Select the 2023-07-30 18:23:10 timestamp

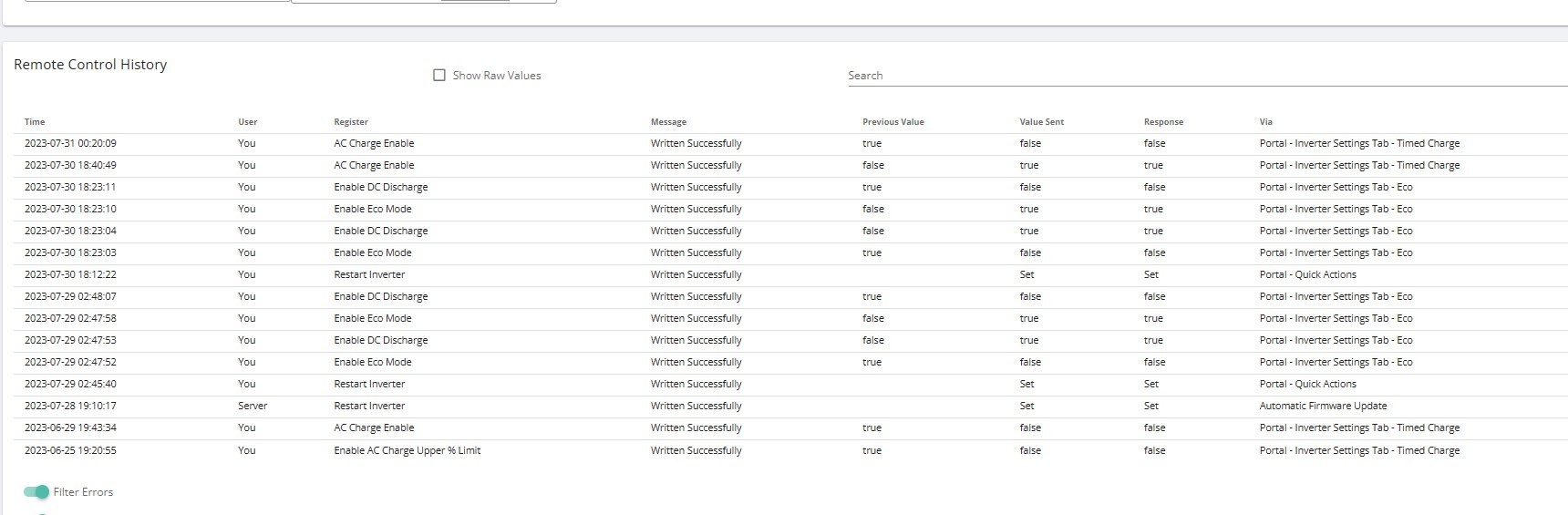pyautogui.click(x=70, y=210)
